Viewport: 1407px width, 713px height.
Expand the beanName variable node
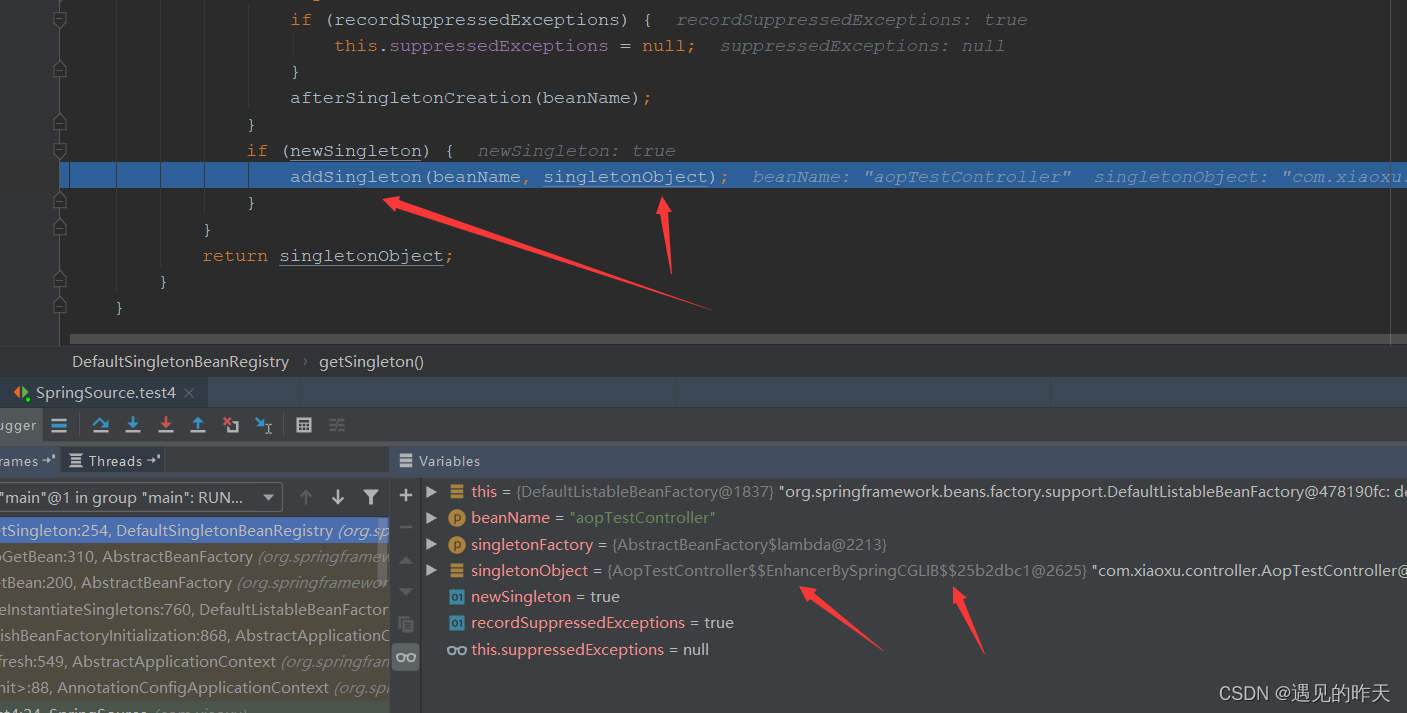point(431,517)
